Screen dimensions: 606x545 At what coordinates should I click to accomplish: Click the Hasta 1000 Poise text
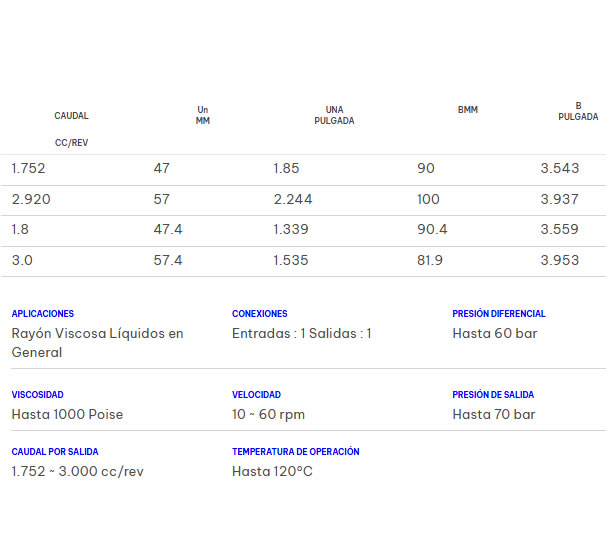[x=67, y=414]
